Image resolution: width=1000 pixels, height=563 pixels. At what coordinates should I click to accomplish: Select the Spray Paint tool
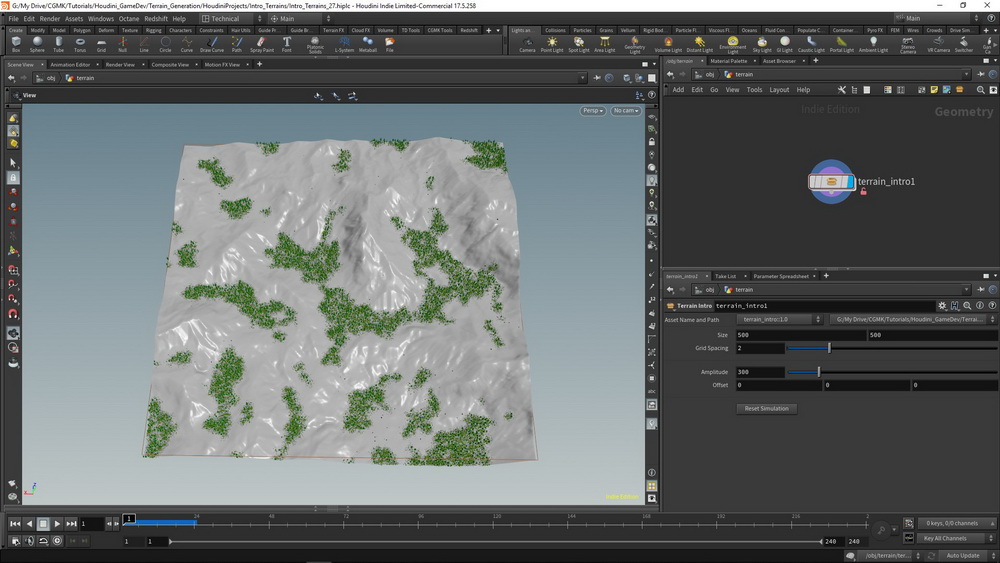click(261, 44)
